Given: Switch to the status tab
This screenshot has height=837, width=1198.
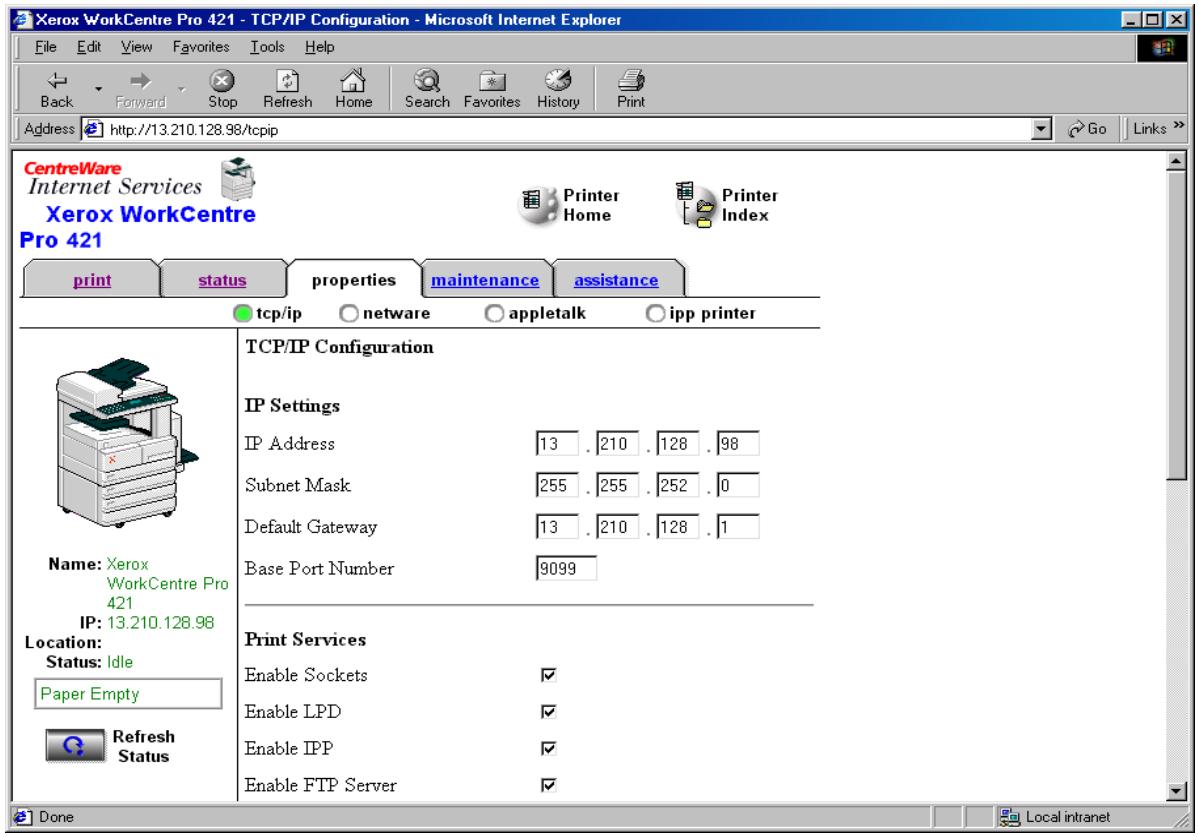Looking at the screenshot, I should pyautogui.click(x=222, y=280).
